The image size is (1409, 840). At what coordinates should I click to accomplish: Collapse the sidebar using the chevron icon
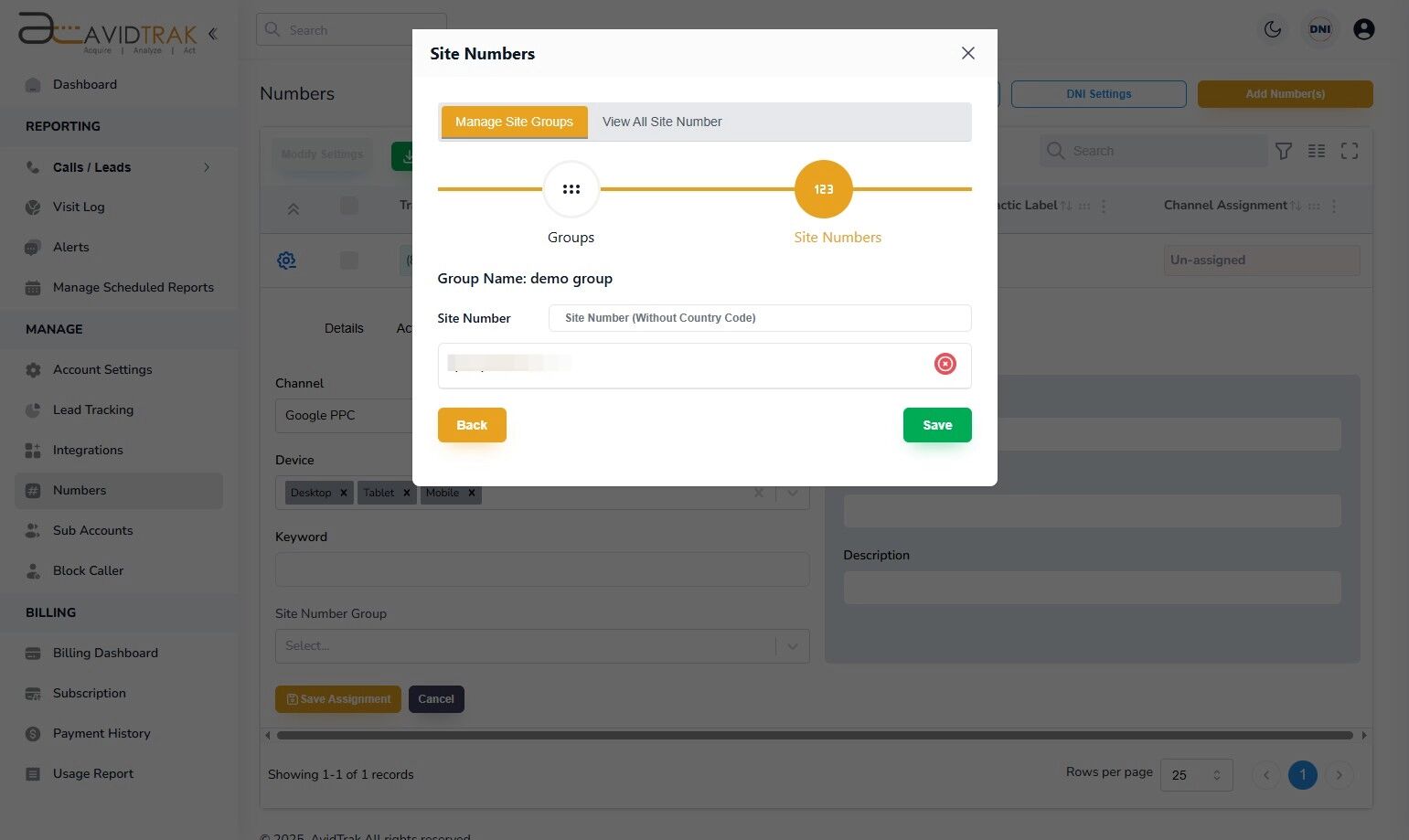tap(212, 33)
